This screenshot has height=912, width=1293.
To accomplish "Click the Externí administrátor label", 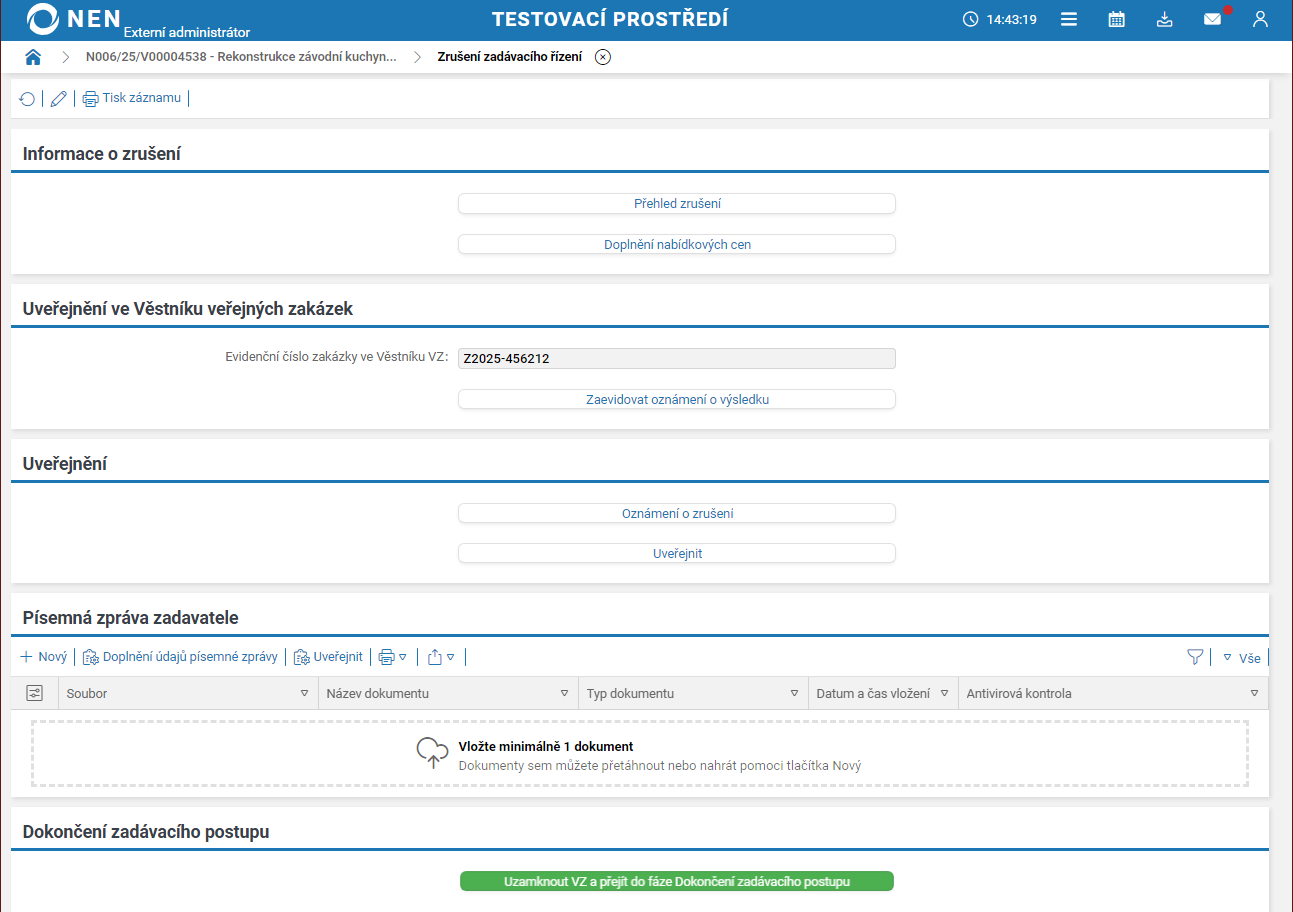I will pyautogui.click(x=187, y=32).
